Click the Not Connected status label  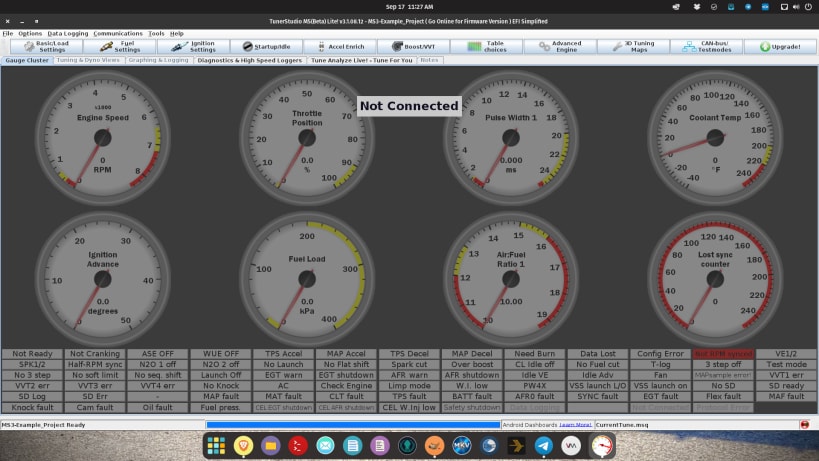pos(409,106)
